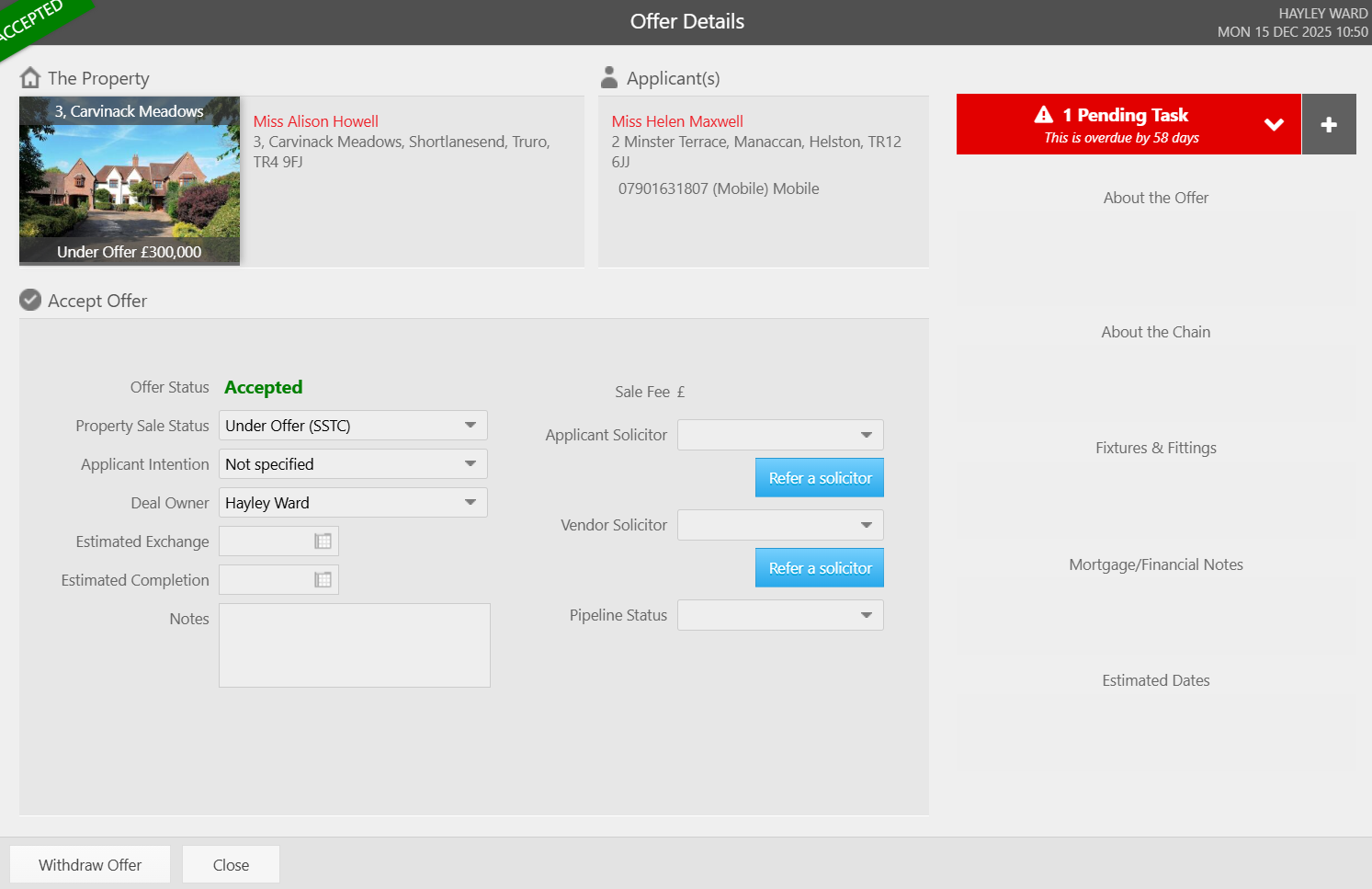Click the green Accepted offer status
The height and width of the screenshot is (889, 1372).
point(264,387)
